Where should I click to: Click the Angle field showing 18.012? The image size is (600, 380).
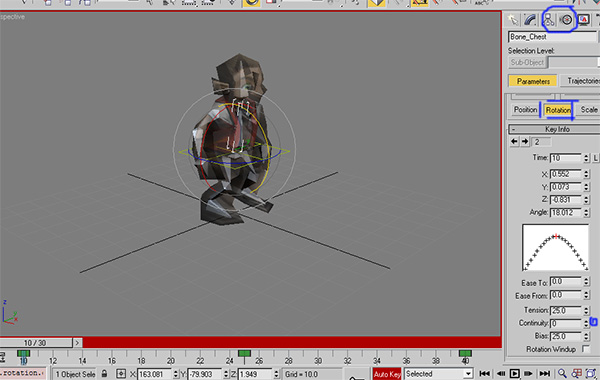(x=566, y=212)
